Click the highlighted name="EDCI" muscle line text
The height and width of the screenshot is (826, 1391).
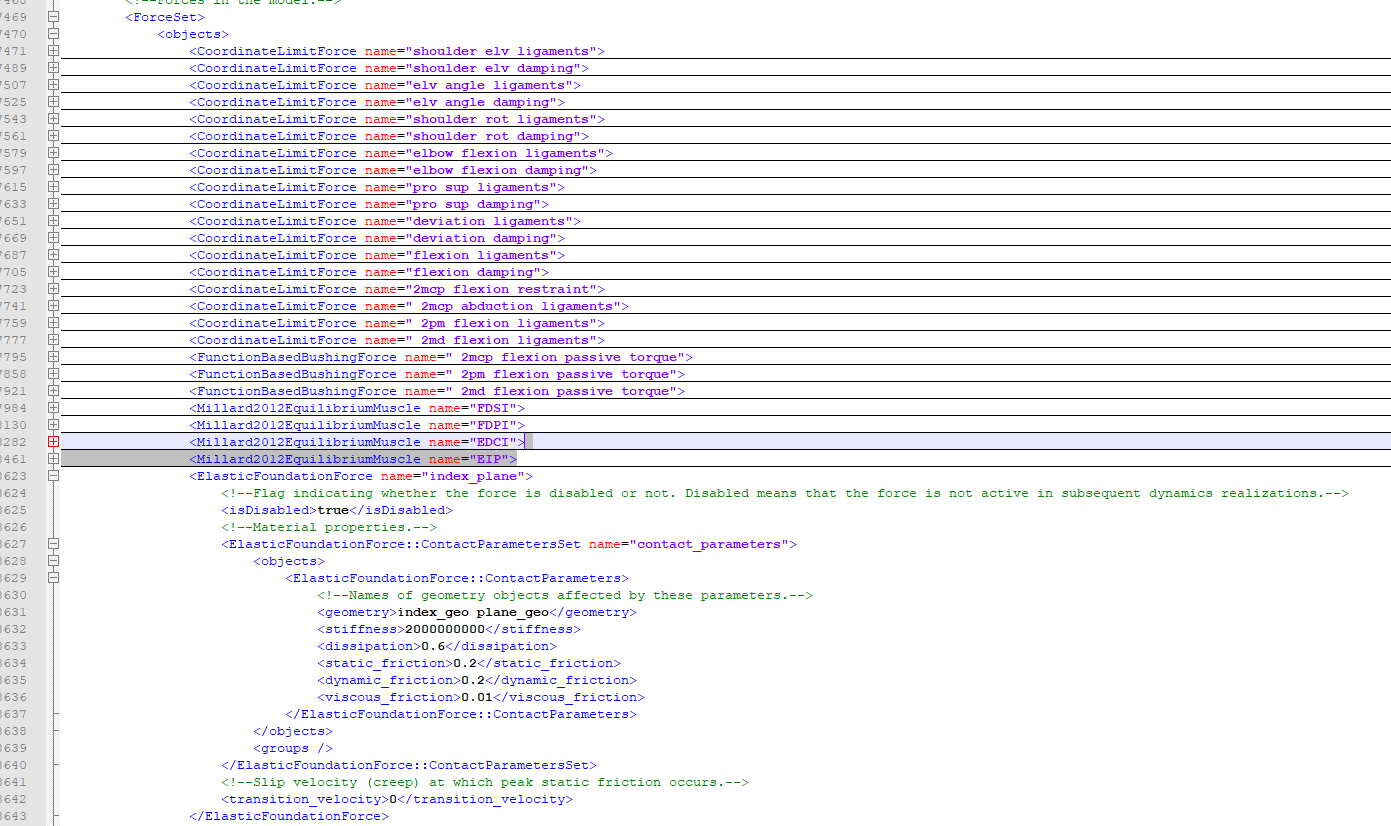357,442
